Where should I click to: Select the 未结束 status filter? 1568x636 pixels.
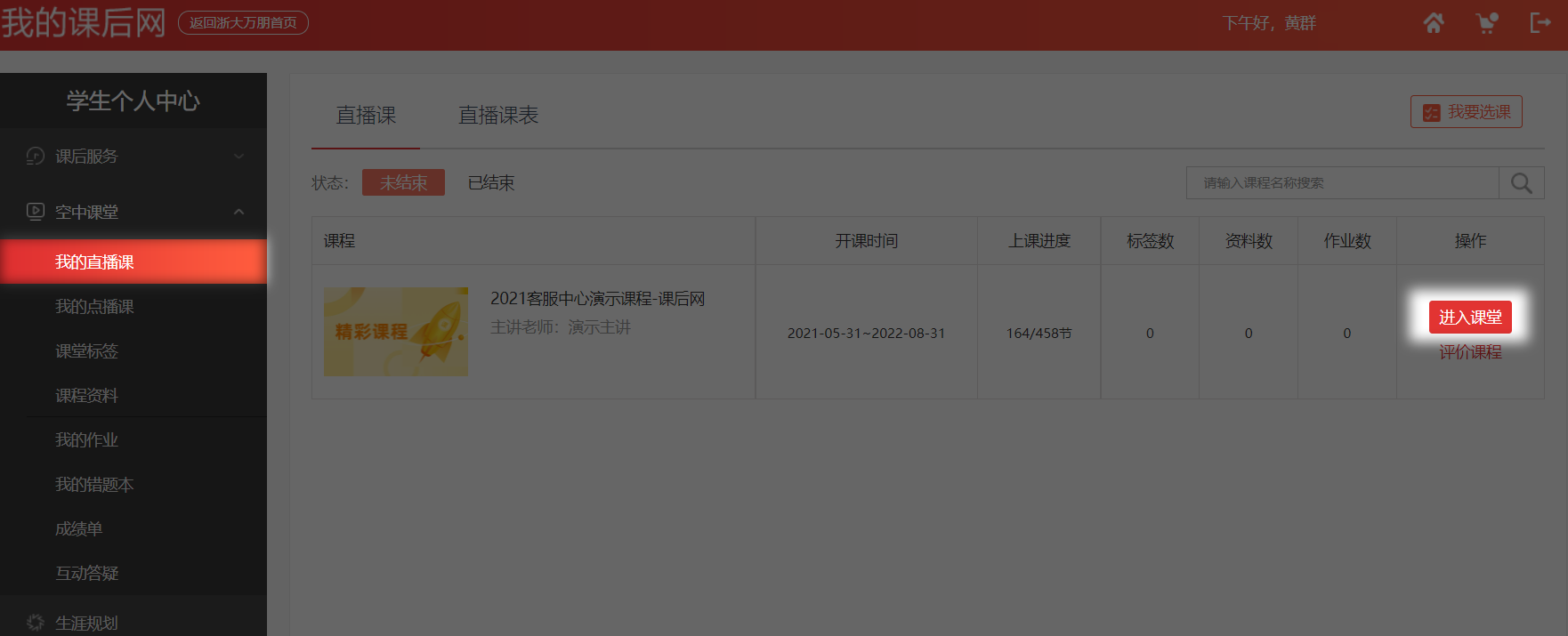[x=403, y=182]
